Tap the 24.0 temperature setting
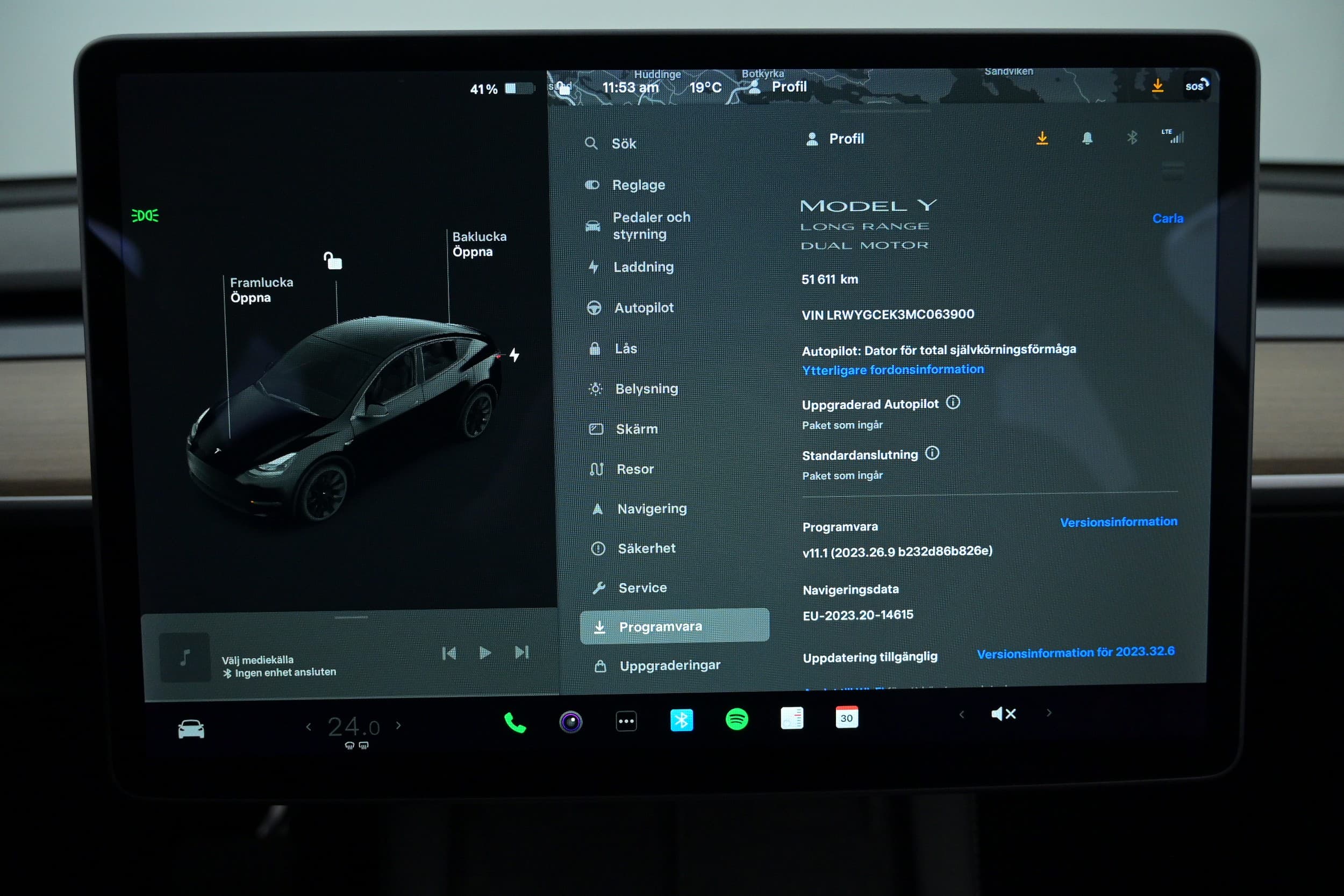This screenshot has height=896, width=1344. (354, 727)
